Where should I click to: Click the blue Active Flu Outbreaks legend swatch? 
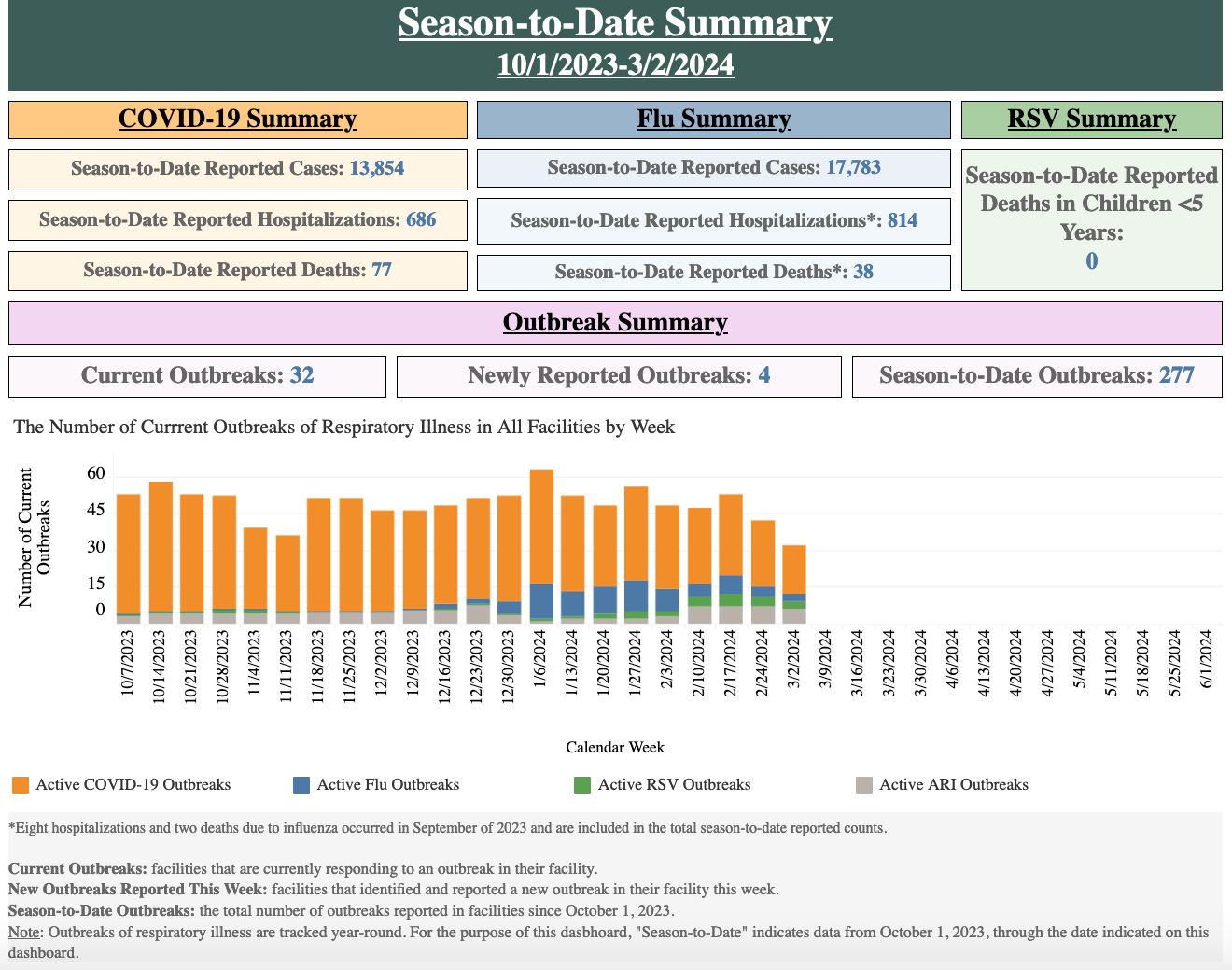301,785
